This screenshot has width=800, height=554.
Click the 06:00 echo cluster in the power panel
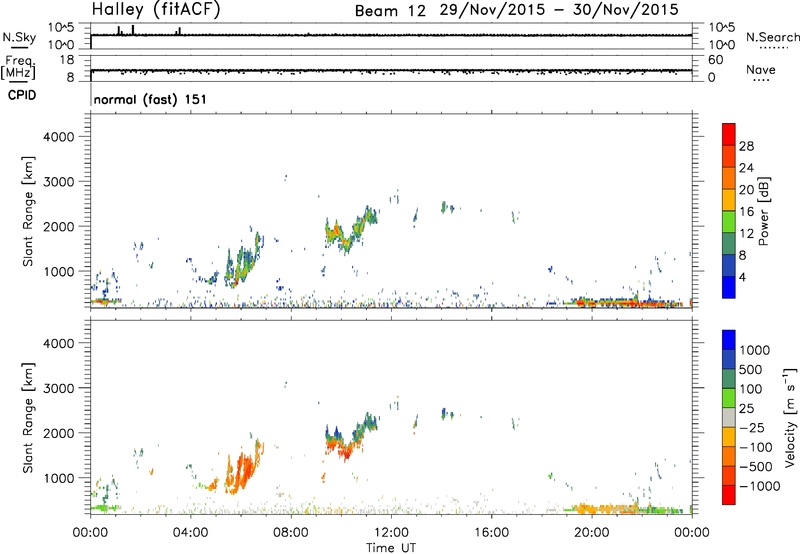coord(244,261)
